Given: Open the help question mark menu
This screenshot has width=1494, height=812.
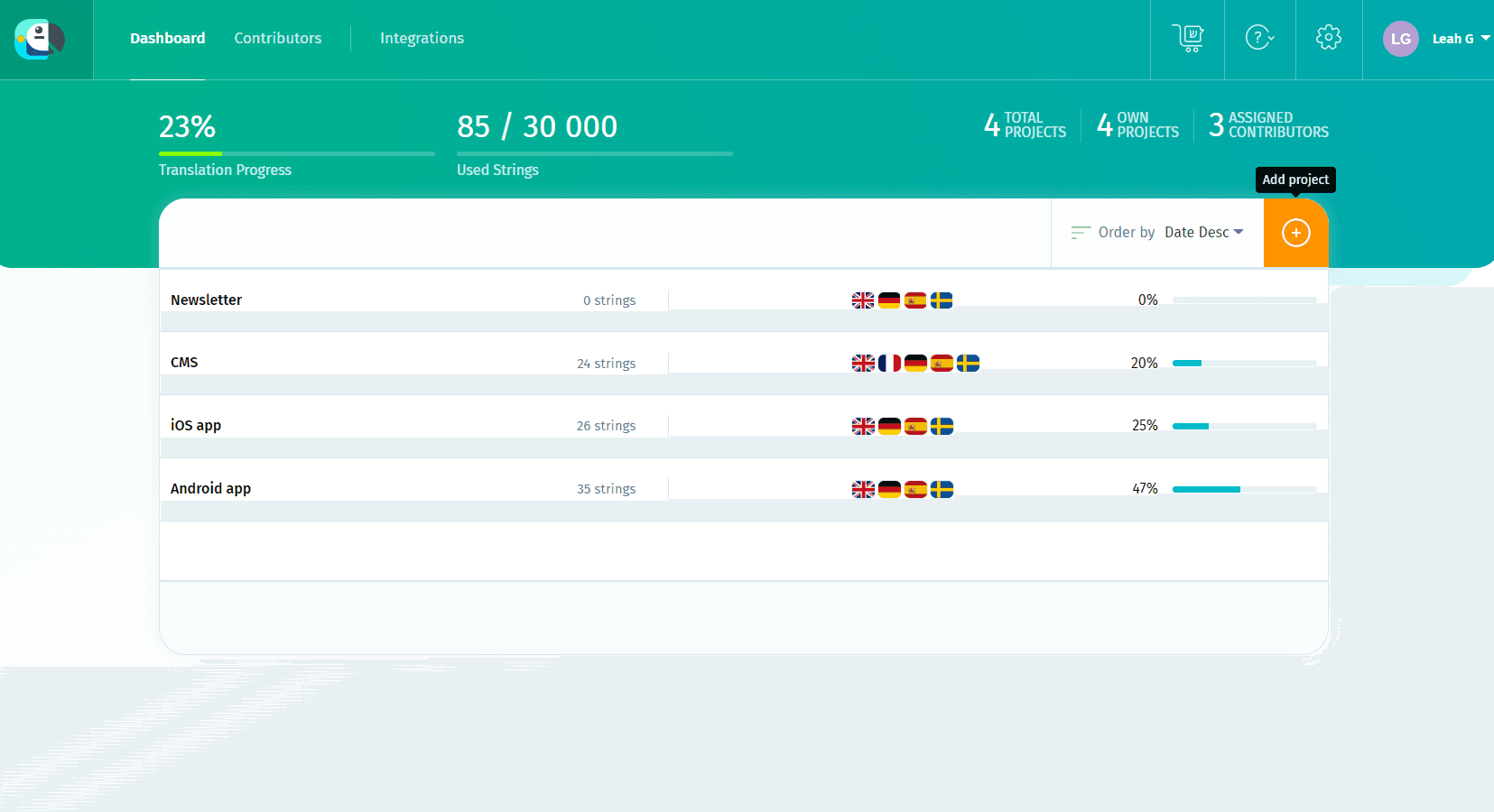Looking at the screenshot, I should pos(1259,38).
